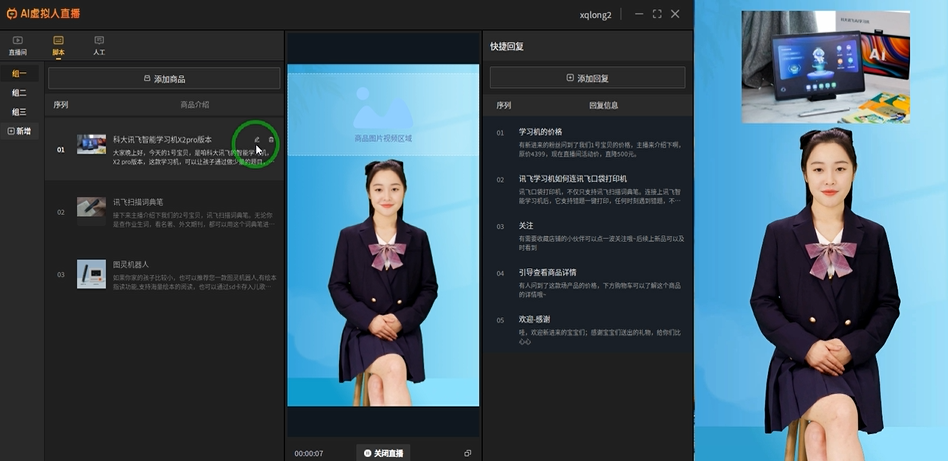Select product row 讯飞扫描词典笔
The width and height of the screenshot is (948, 461).
(x=164, y=212)
